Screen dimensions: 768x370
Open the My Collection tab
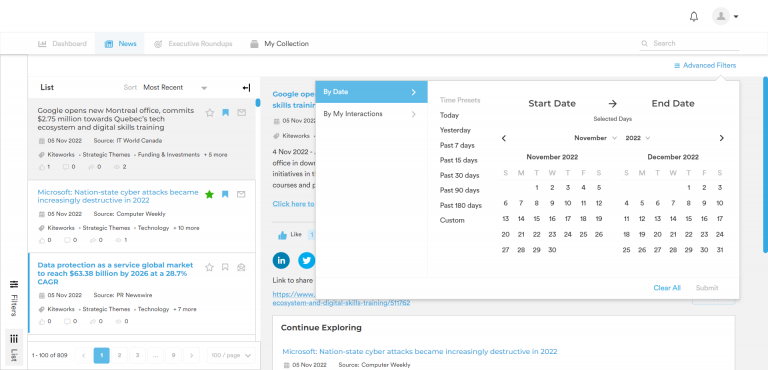(x=280, y=44)
